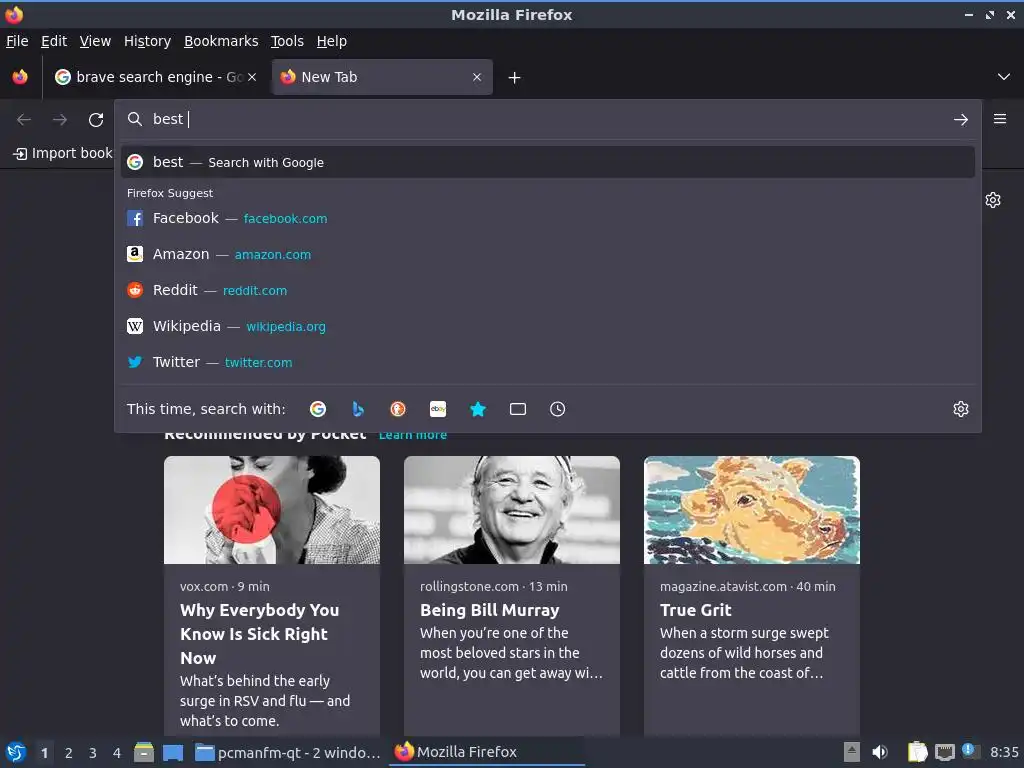Click Import bookmarks toolbar button
The image size is (1024, 768).
[x=63, y=153]
